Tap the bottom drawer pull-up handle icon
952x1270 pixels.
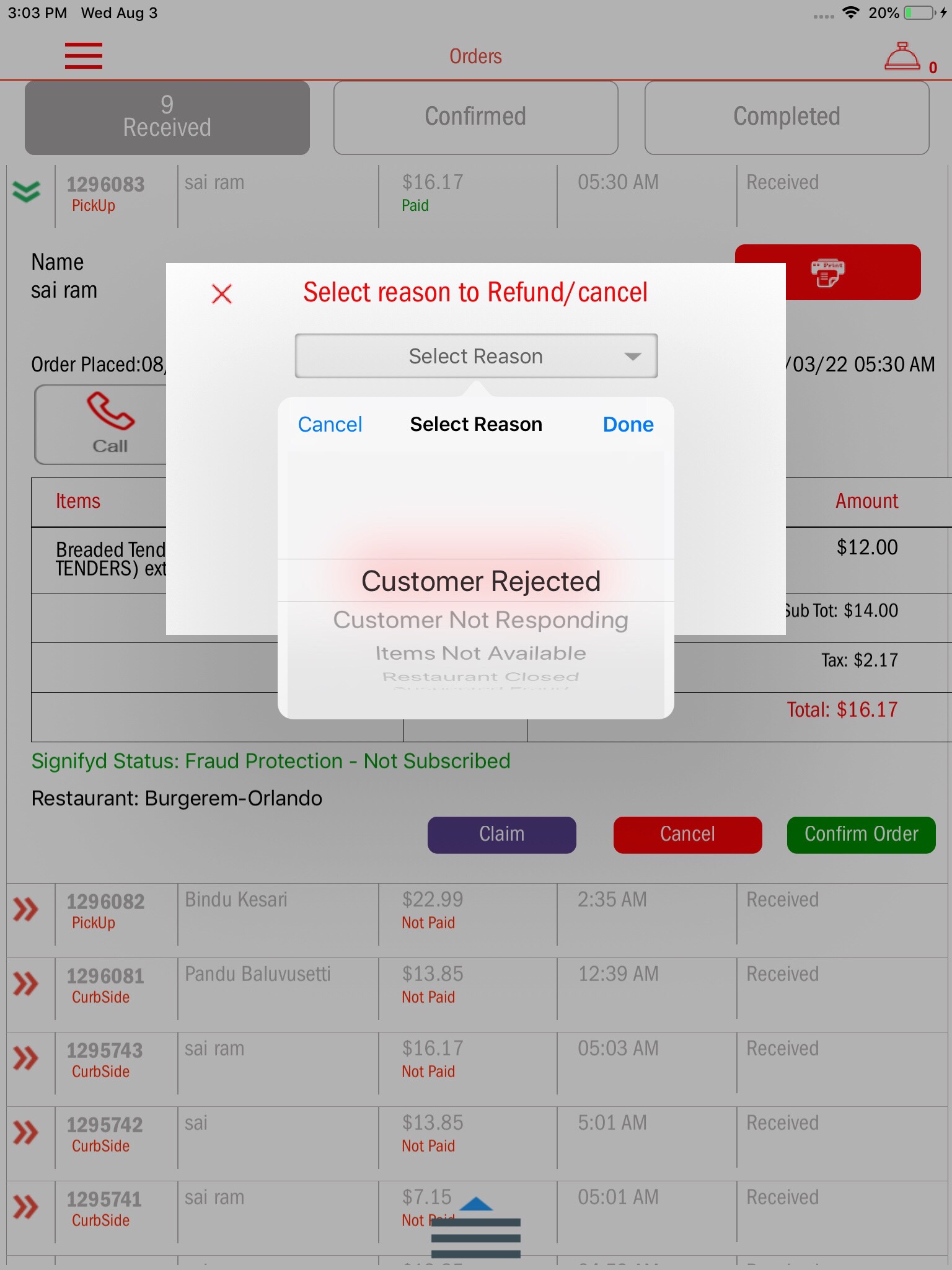[476, 1229]
